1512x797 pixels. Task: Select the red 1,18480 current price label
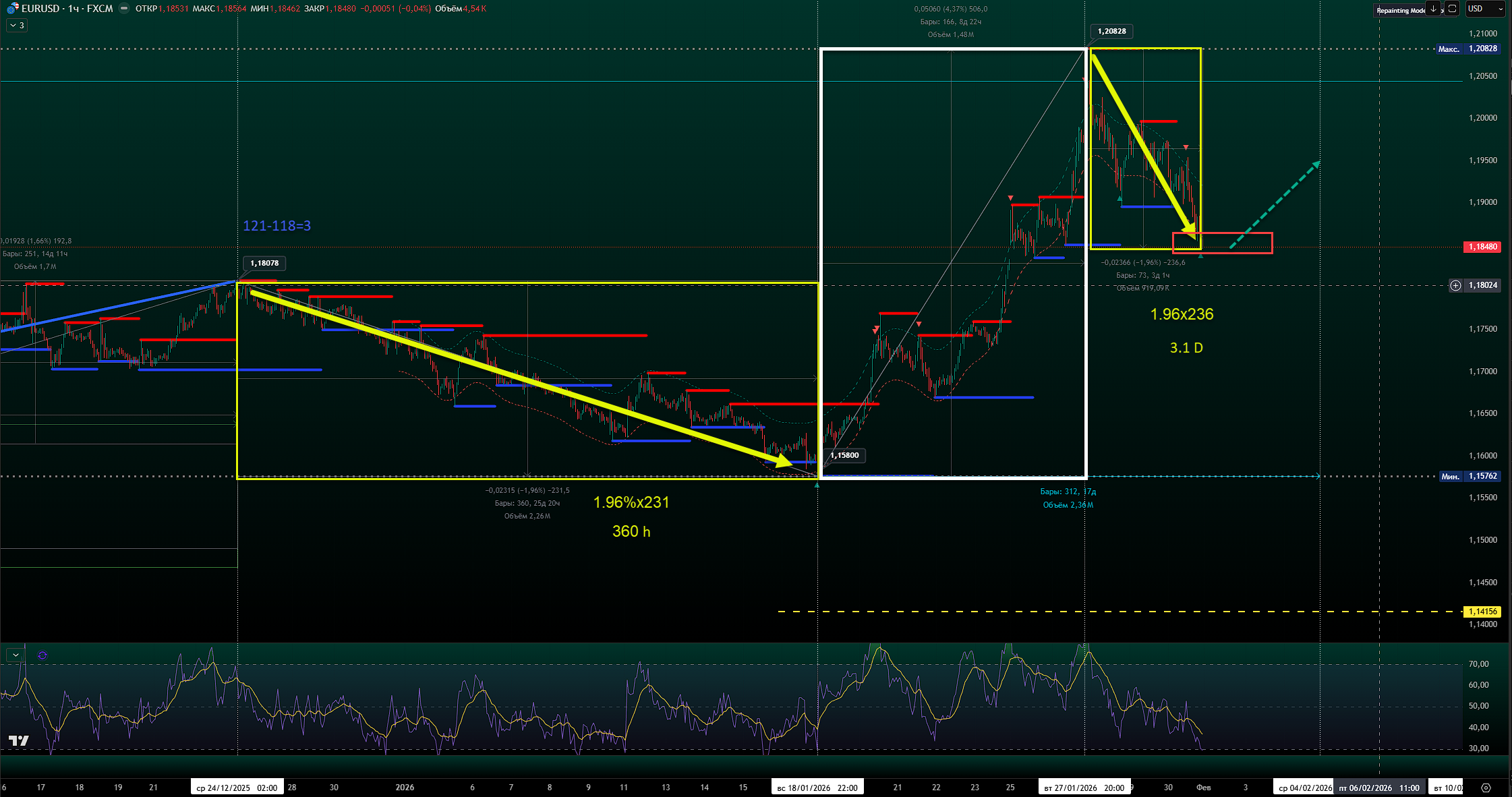point(1482,247)
